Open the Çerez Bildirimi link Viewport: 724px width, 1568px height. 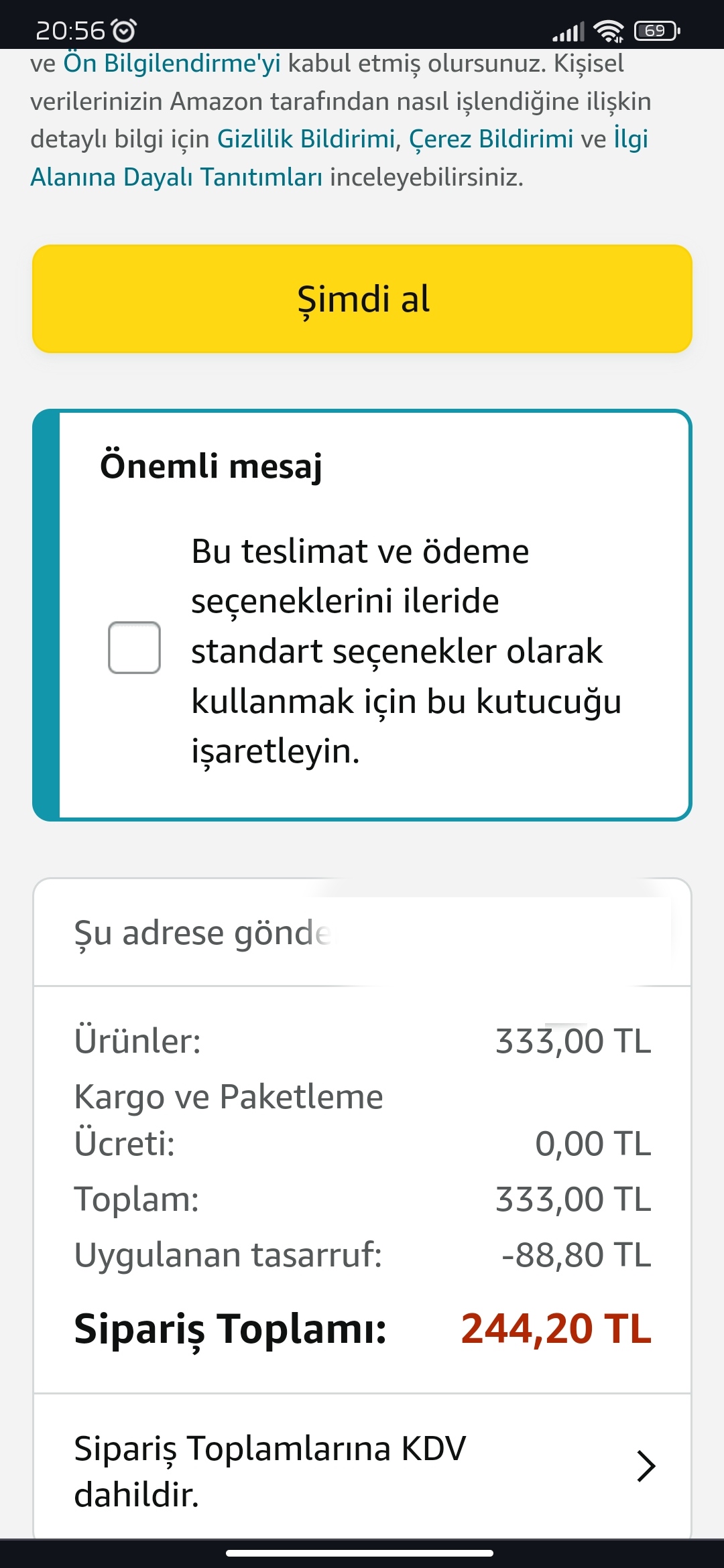click(491, 139)
